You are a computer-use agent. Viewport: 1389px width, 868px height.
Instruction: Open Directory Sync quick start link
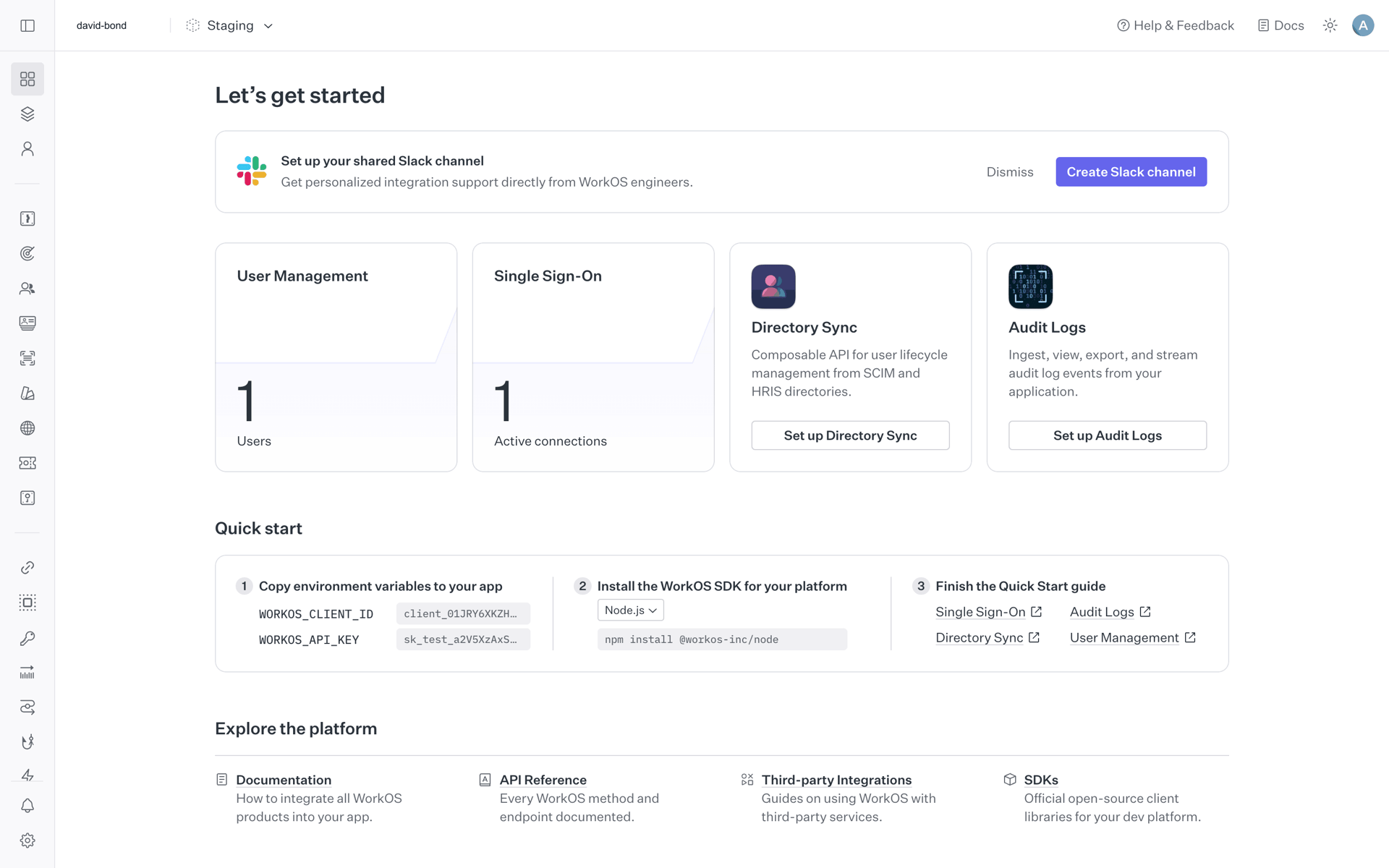(987, 637)
